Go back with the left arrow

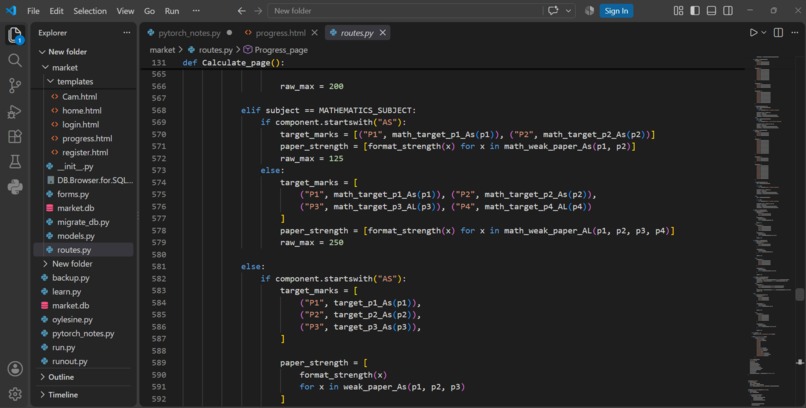(242, 11)
